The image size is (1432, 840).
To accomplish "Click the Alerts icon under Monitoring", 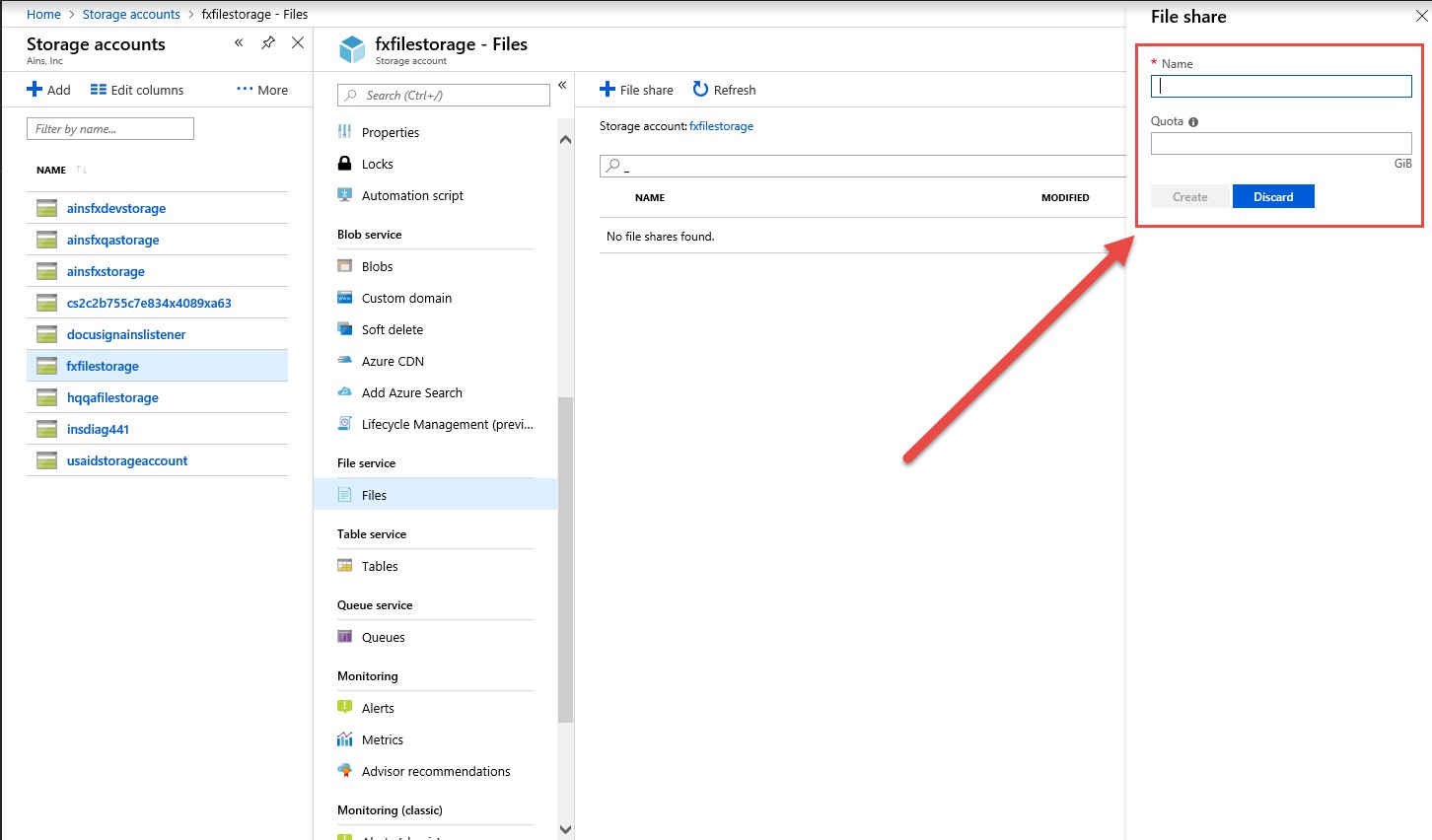I will pos(344,707).
